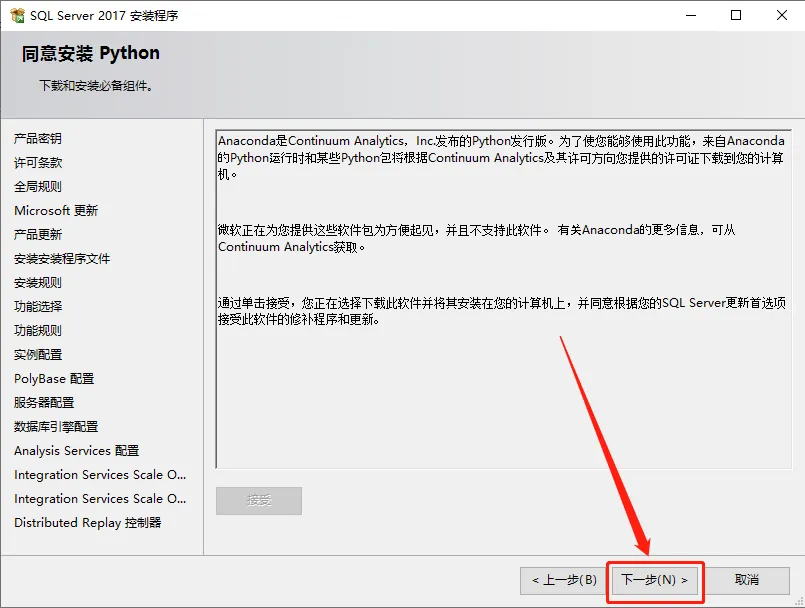Select 产品更新 step in sidebar
Screen dimensions: 805x608
point(38,235)
